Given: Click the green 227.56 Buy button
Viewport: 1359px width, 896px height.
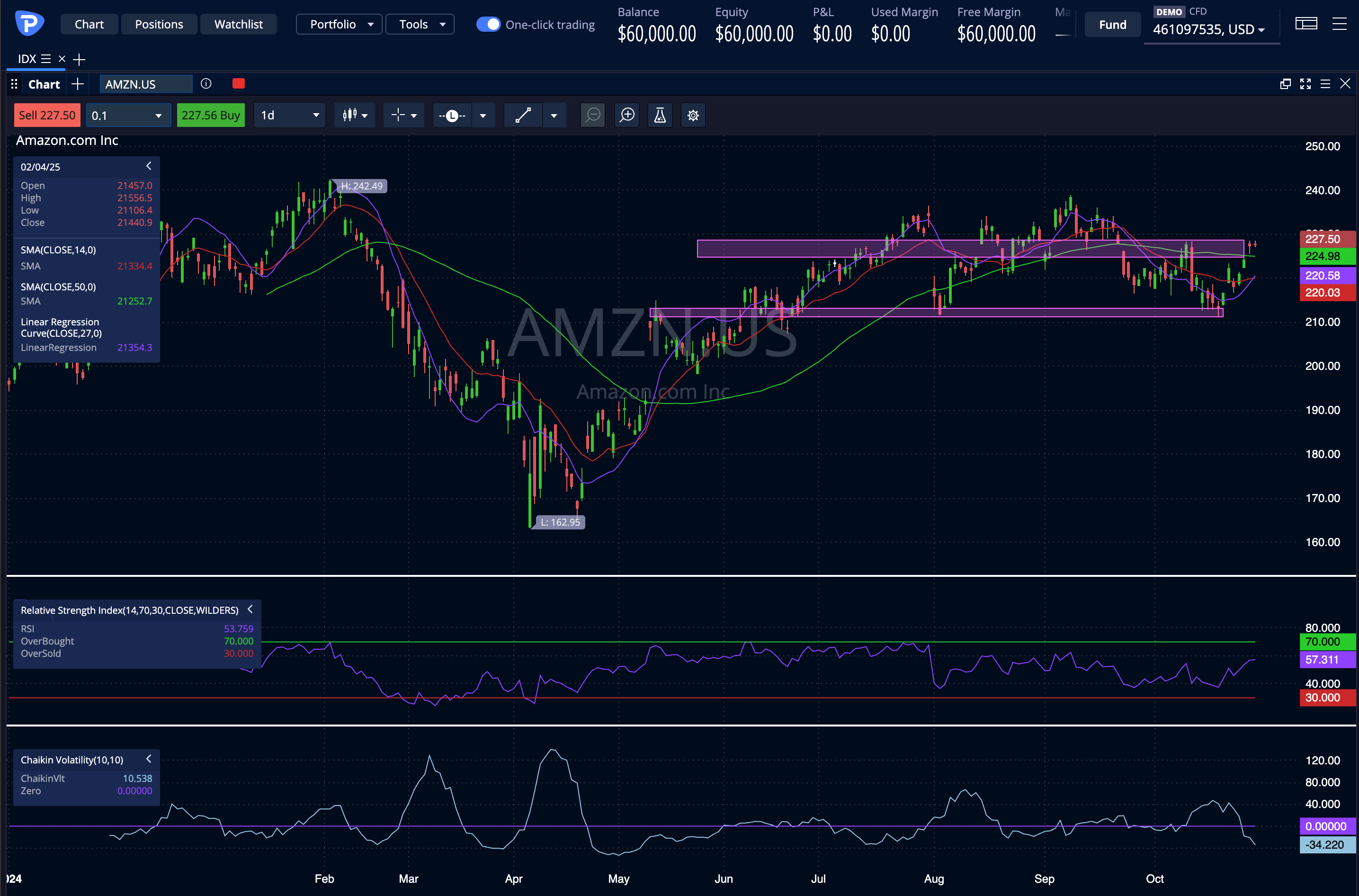Looking at the screenshot, I should point(211,116).
